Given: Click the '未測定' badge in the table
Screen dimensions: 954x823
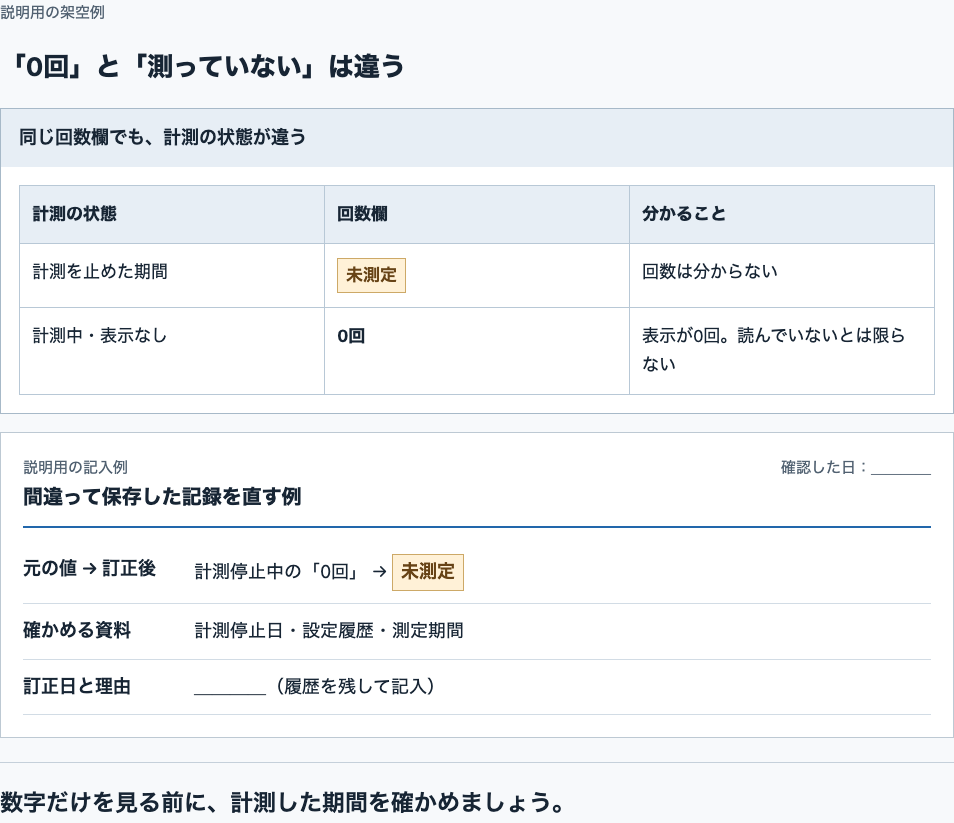Looking at the screenshot, I should [x=371, y=276].
